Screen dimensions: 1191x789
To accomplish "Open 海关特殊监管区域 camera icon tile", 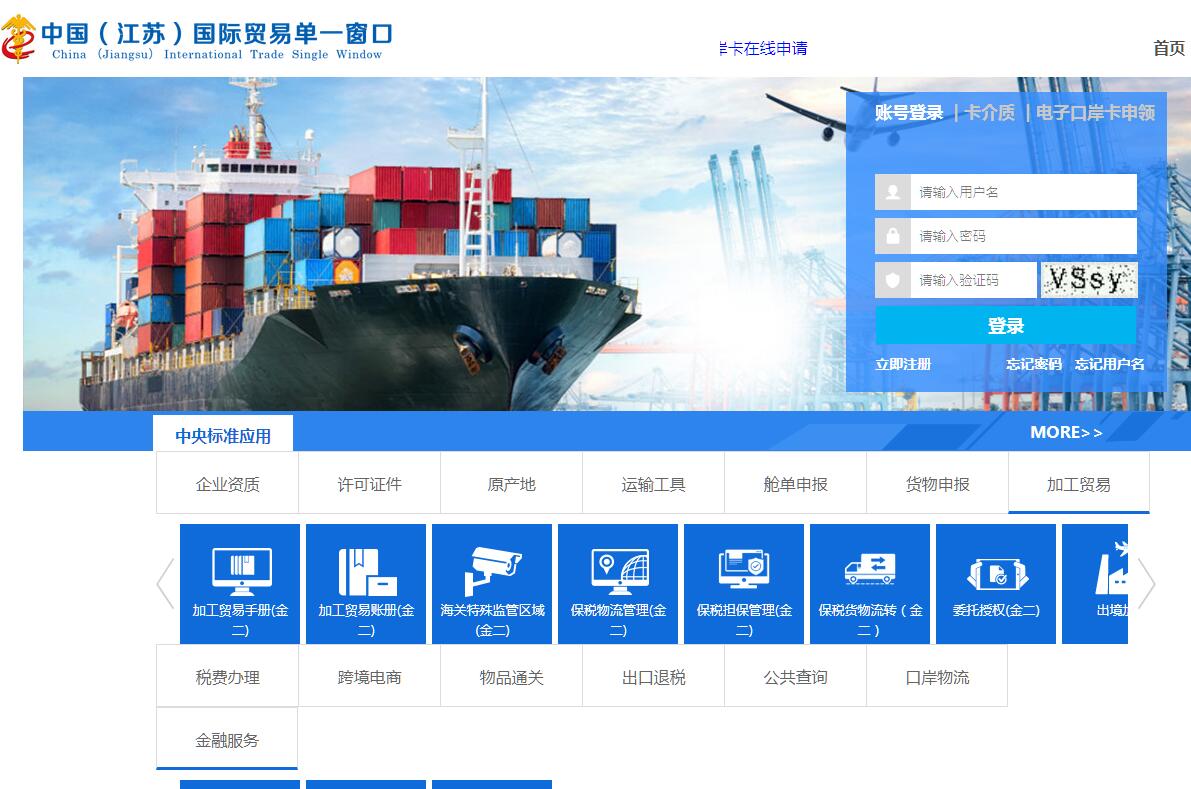I will click(492, 584).
